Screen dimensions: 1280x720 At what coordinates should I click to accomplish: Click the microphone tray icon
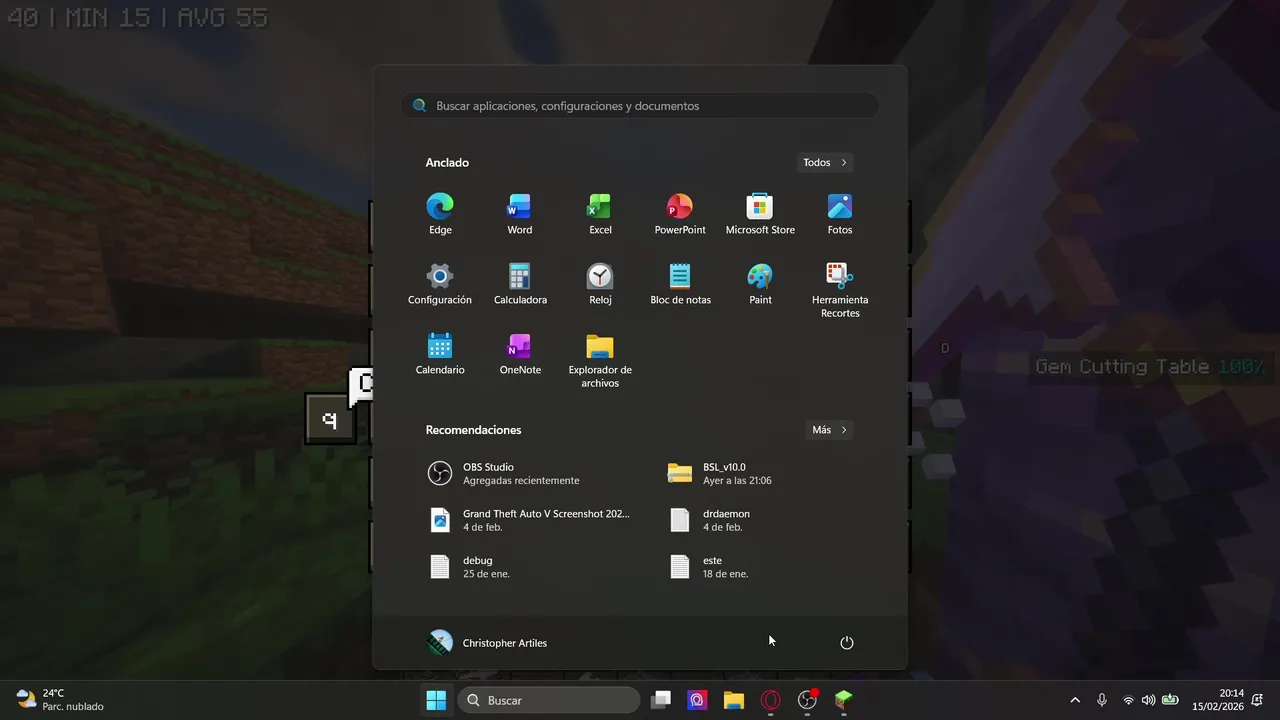pyautogui.click(x=1102, y=700)
